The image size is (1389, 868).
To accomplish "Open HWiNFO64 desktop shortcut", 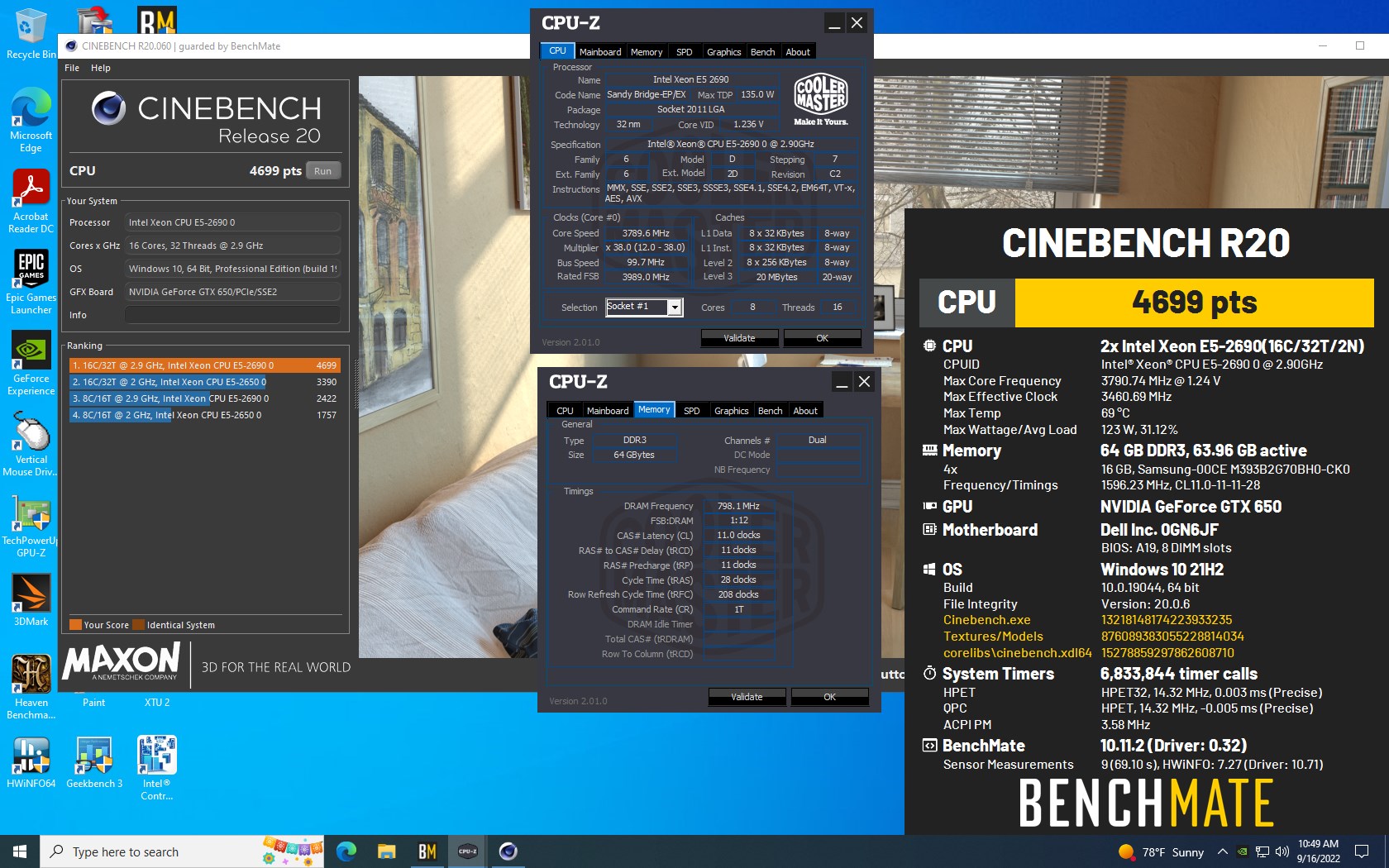I will click(x=31, y=762).
